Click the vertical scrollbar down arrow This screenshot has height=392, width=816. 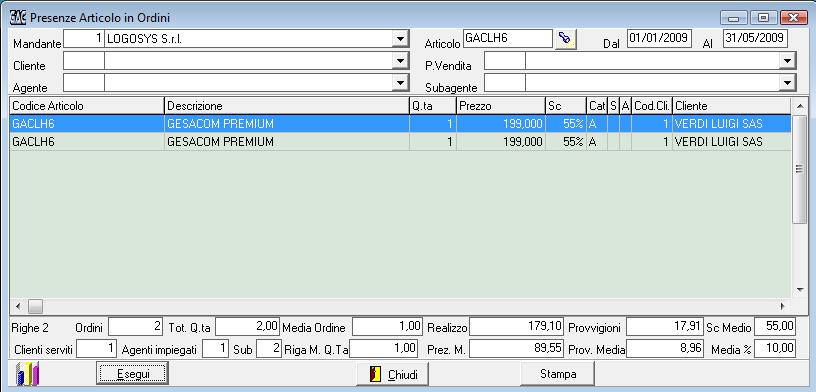point(800,290)
